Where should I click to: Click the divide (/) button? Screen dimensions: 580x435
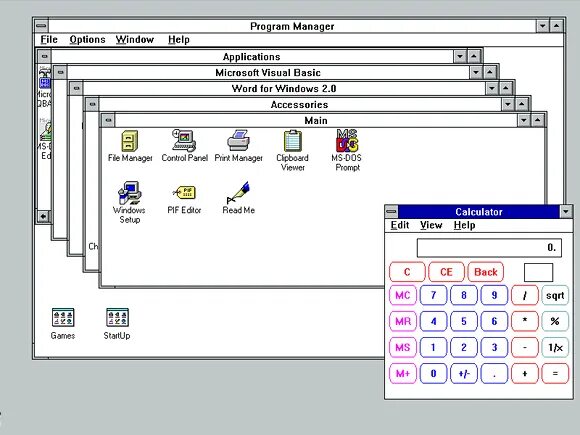(x=525, y=295)
